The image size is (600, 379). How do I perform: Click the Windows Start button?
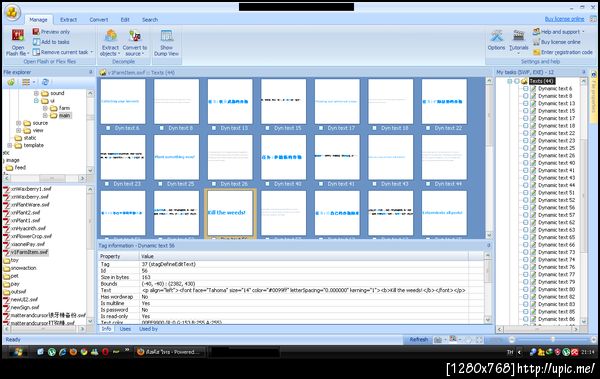point(17,352)
